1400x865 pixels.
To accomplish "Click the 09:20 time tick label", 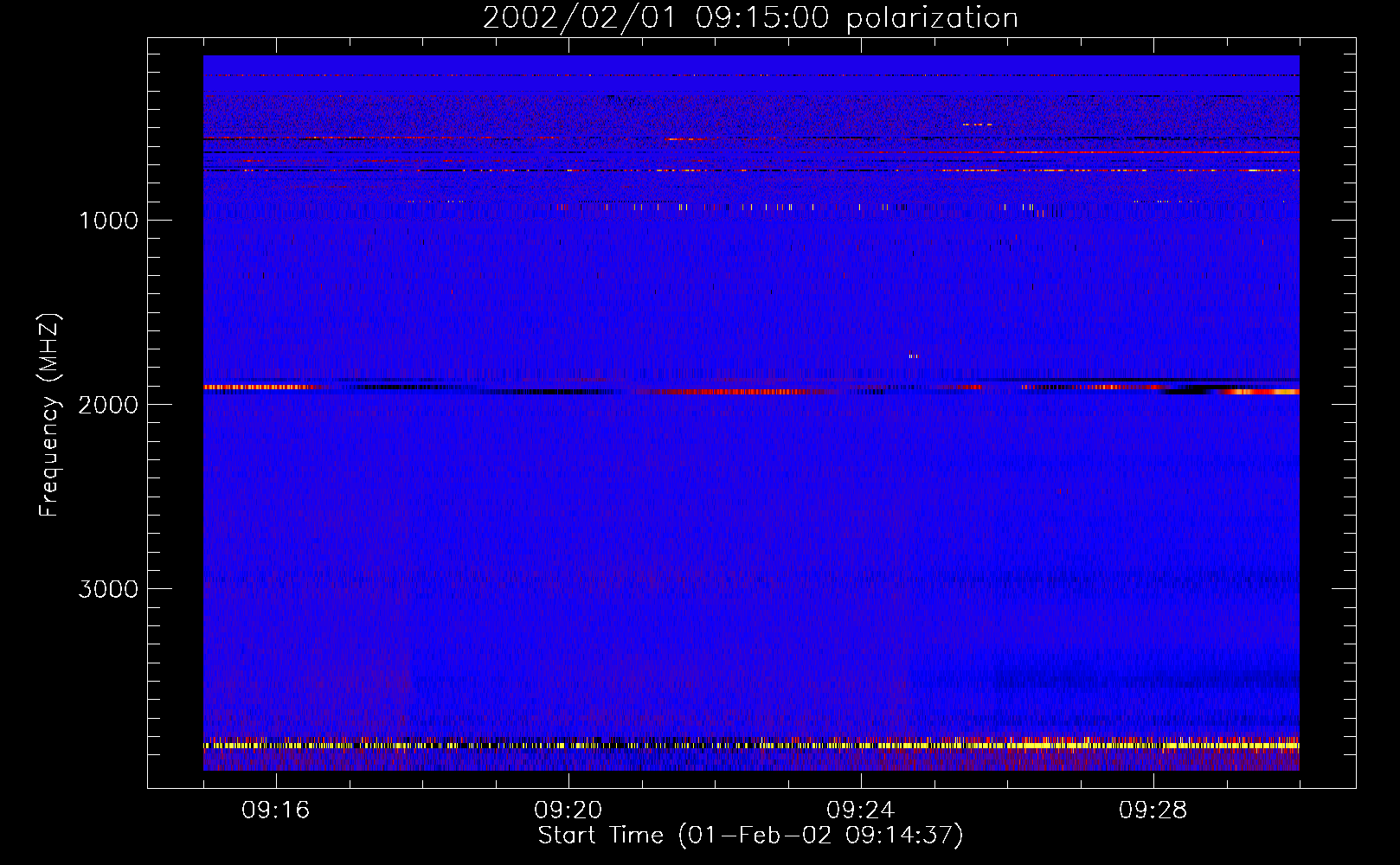I will click(x=568, y=811).
